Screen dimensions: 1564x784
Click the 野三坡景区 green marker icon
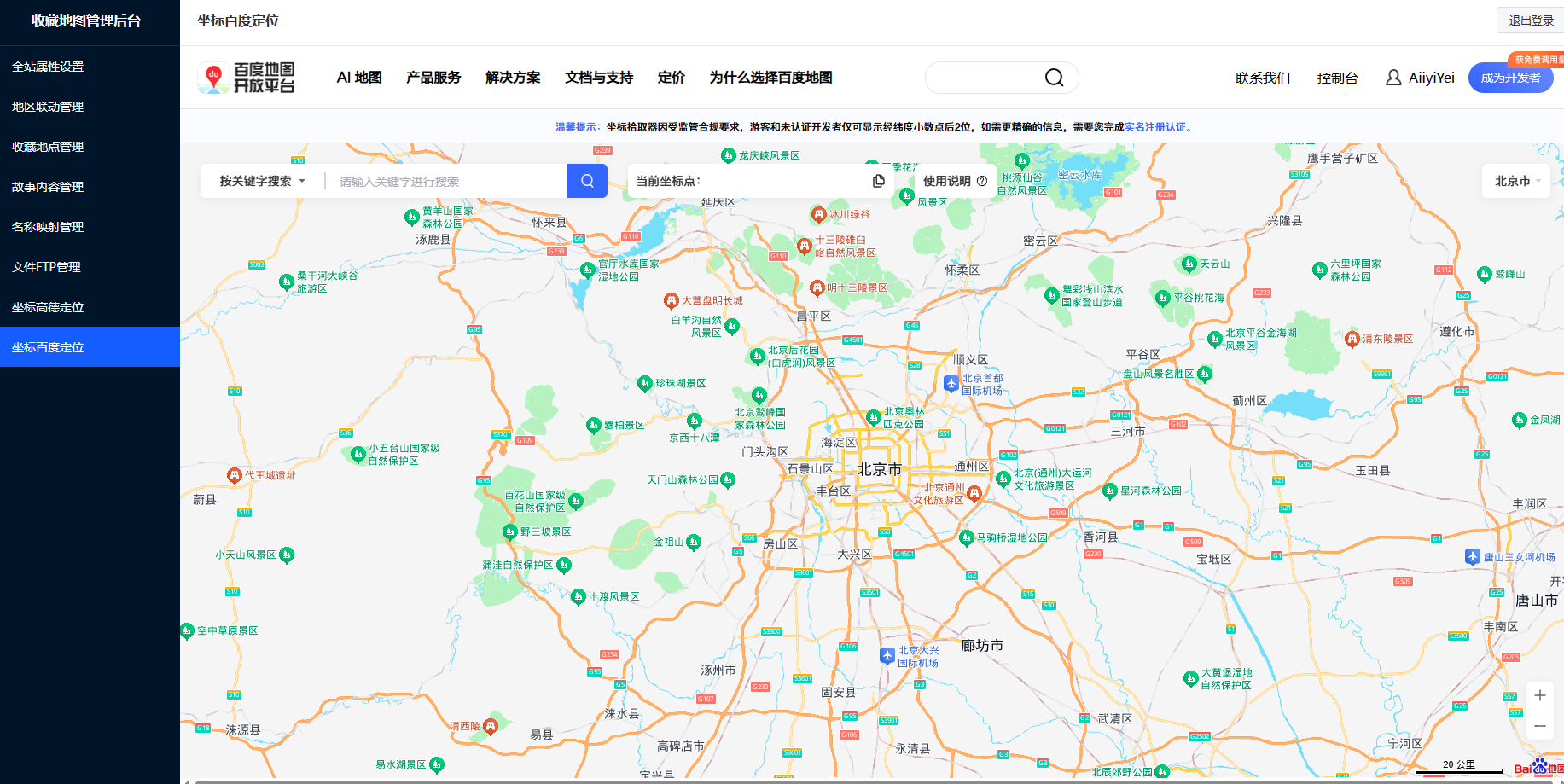(x=510, y=531)
